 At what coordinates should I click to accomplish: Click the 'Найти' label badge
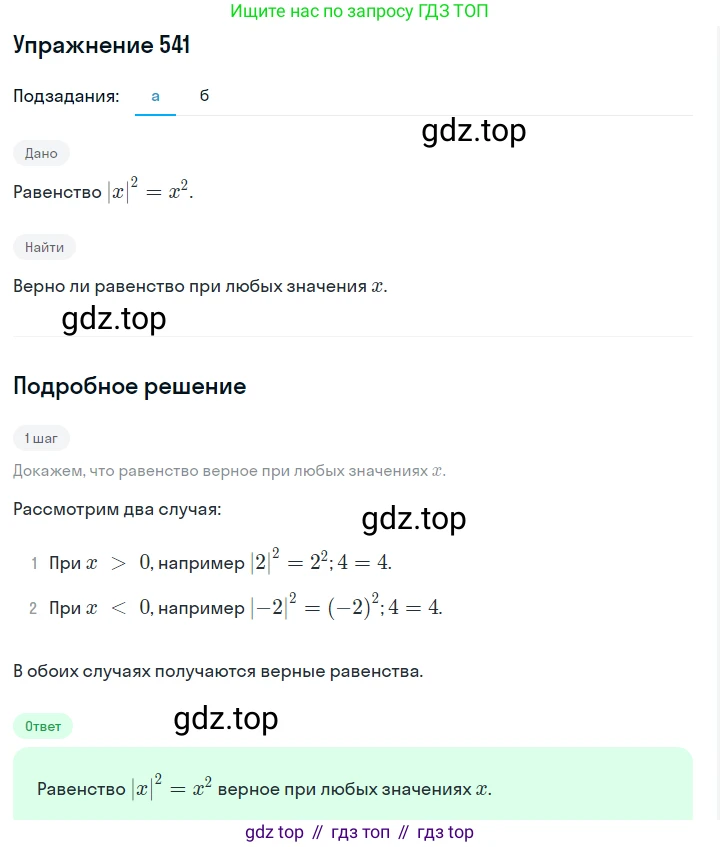click(x=44, y=247)
